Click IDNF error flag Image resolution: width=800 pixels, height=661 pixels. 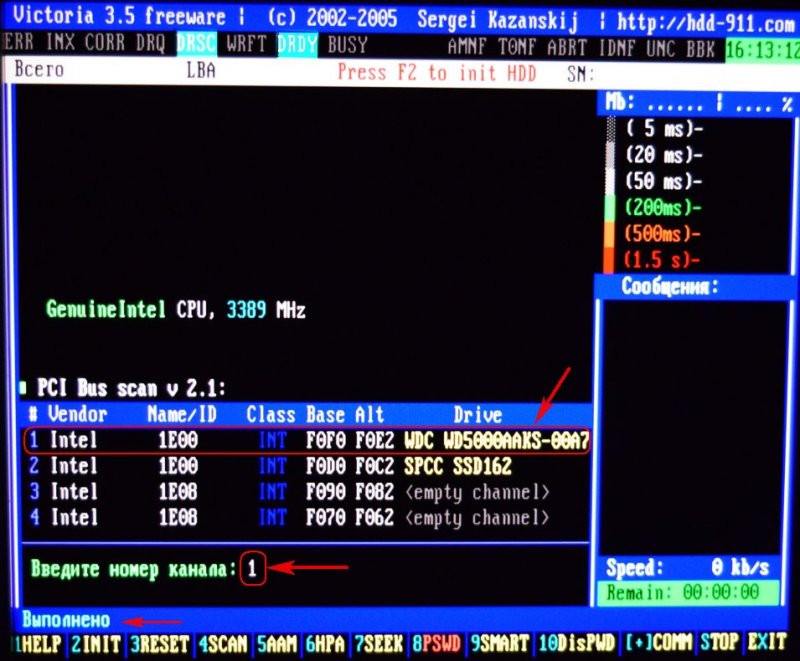pyautogui.click(x=617, y=49)
